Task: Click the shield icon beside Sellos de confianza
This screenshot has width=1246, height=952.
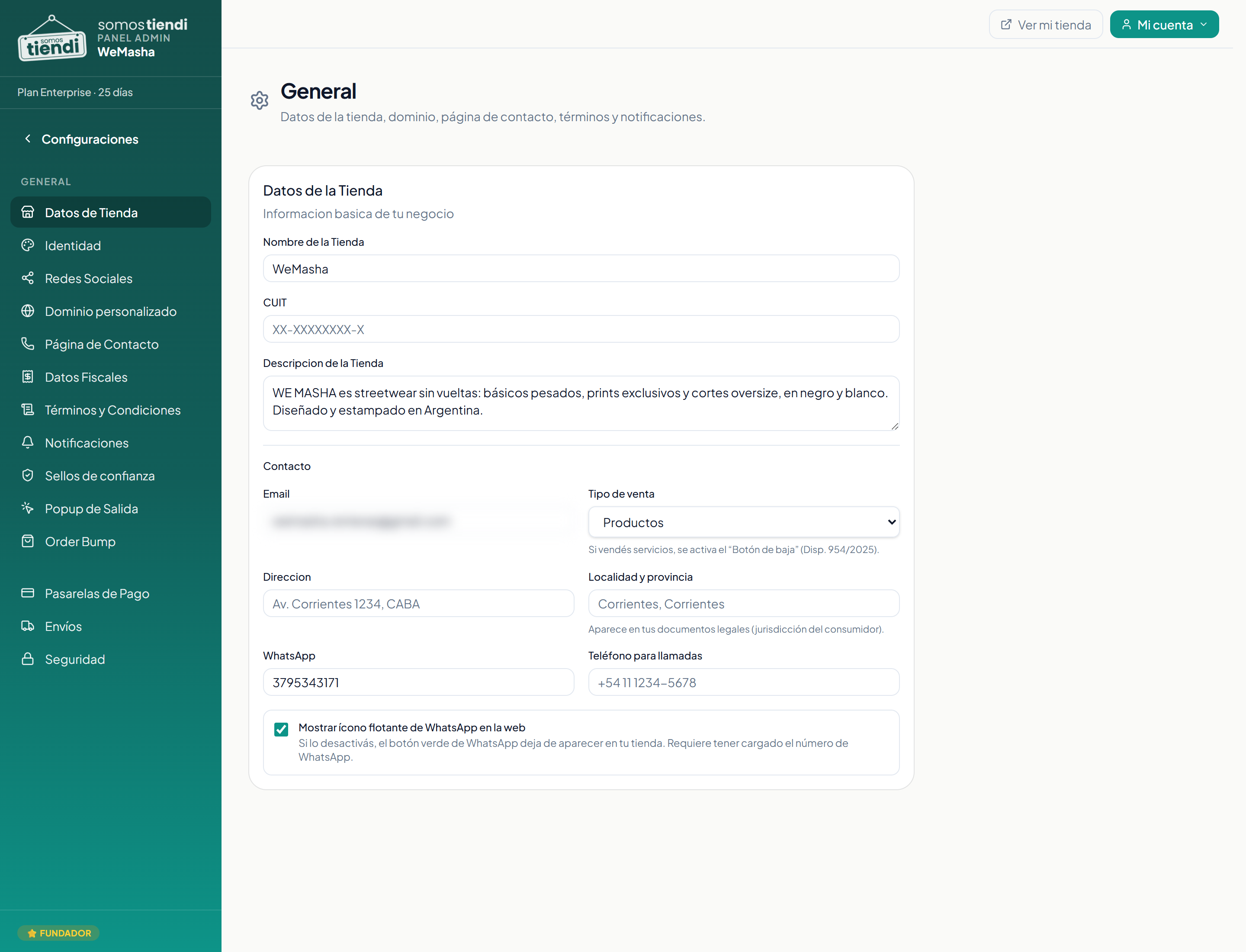Action: click(x=28, y=475)
